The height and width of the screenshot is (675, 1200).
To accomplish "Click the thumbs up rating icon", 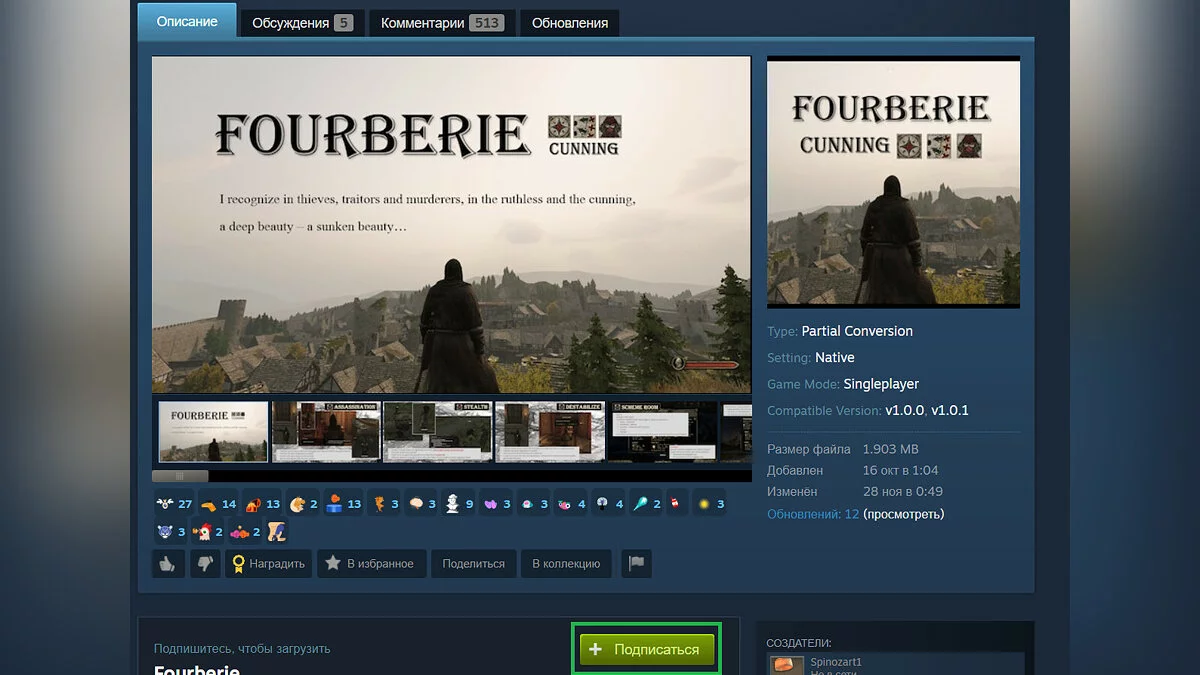I will (167, 564).
